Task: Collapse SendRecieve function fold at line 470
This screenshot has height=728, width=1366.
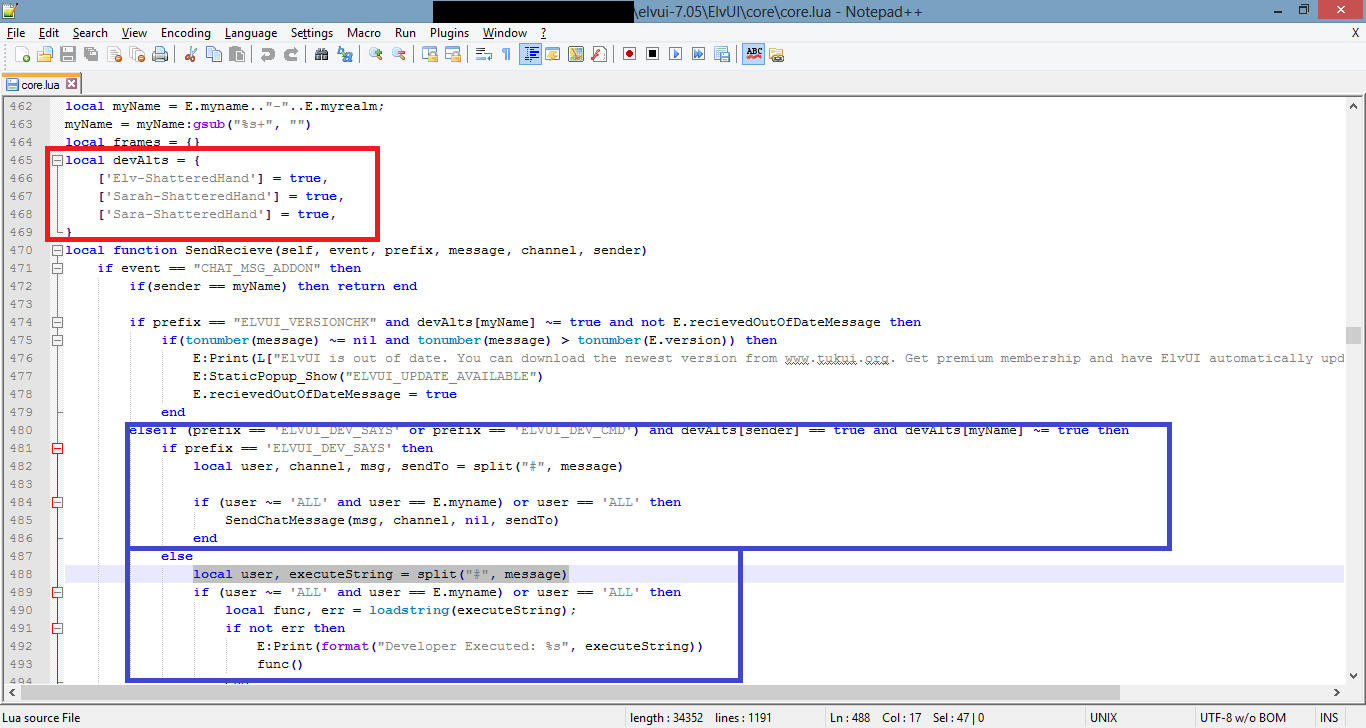Action: click(57, 251)
